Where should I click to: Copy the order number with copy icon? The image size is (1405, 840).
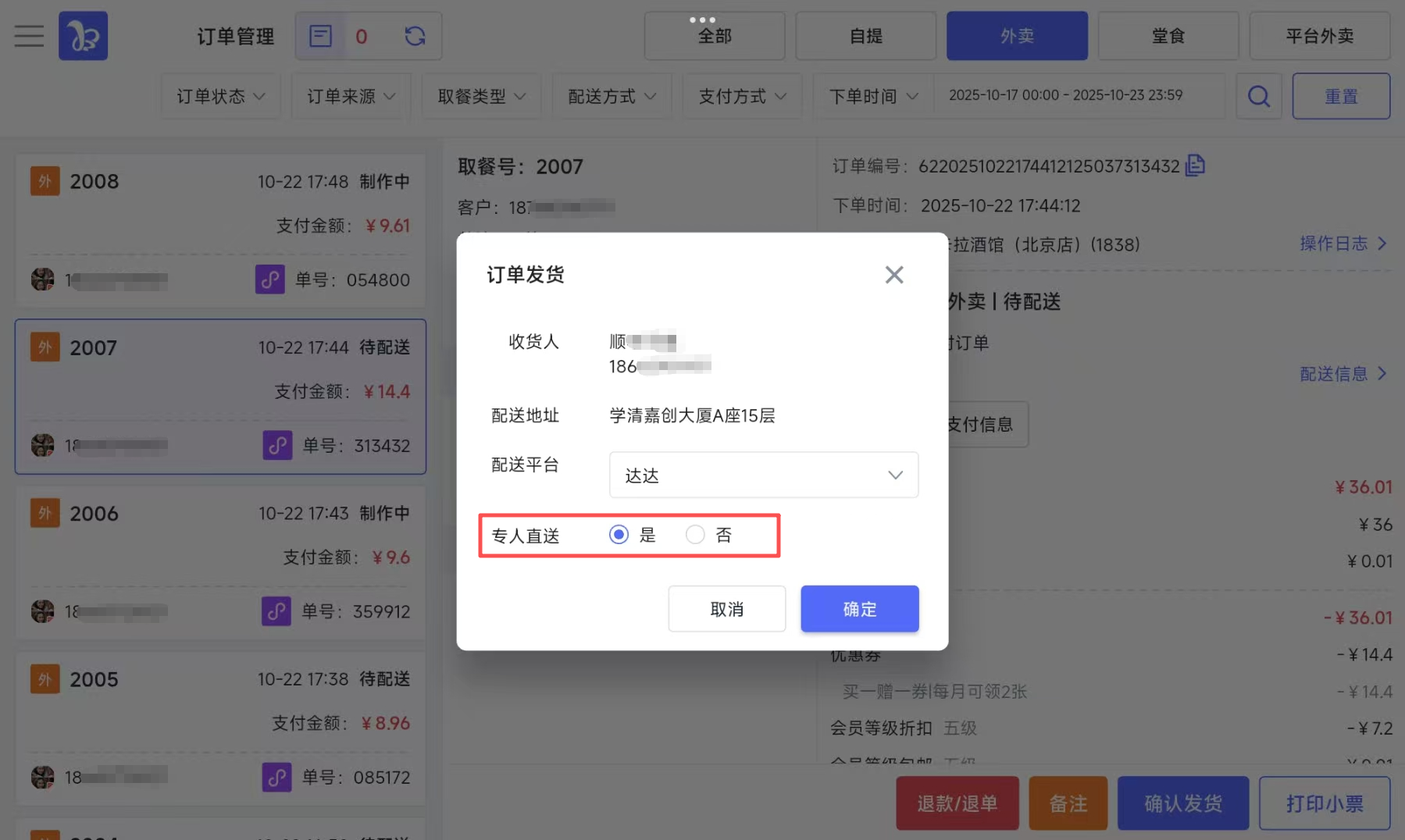point(1195,166)
